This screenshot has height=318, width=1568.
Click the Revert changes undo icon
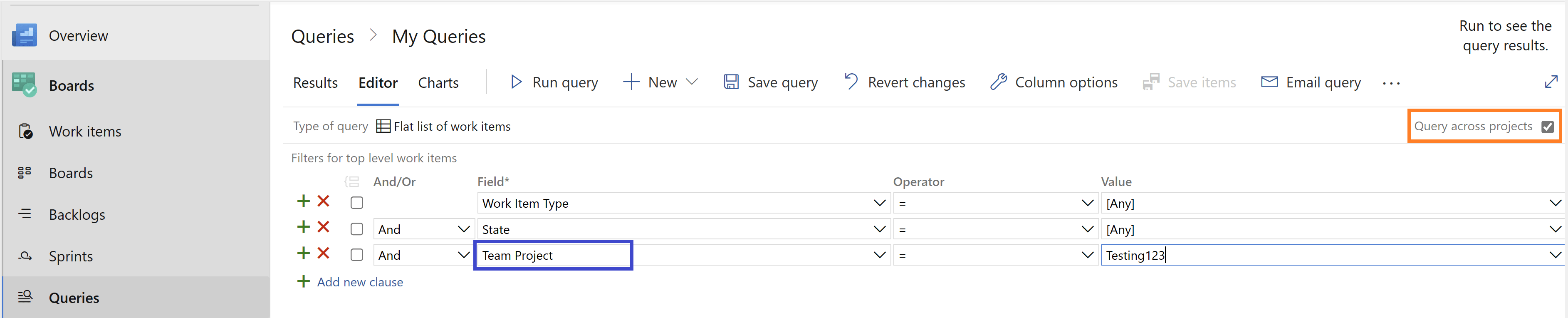[851, 82]
